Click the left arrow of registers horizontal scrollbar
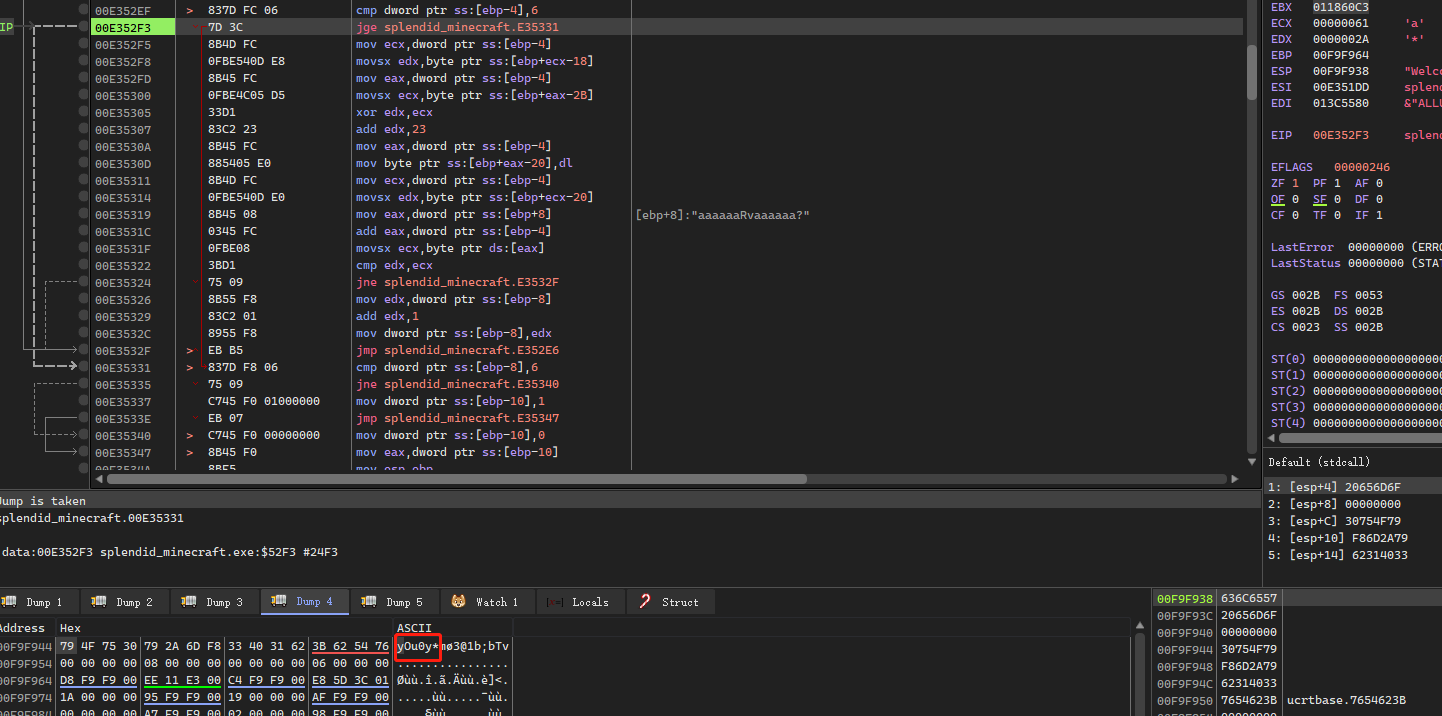 pos(1273,438)
